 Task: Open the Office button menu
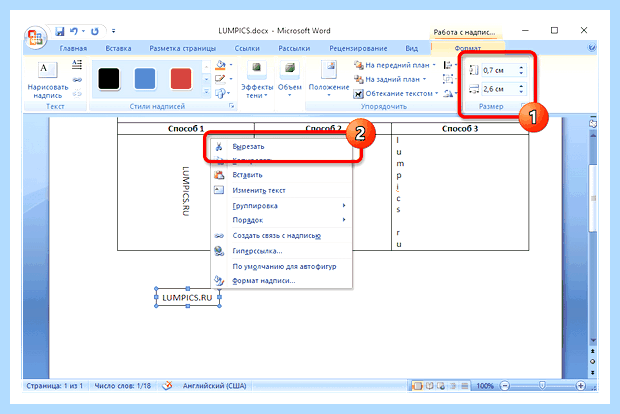(35, 38)
